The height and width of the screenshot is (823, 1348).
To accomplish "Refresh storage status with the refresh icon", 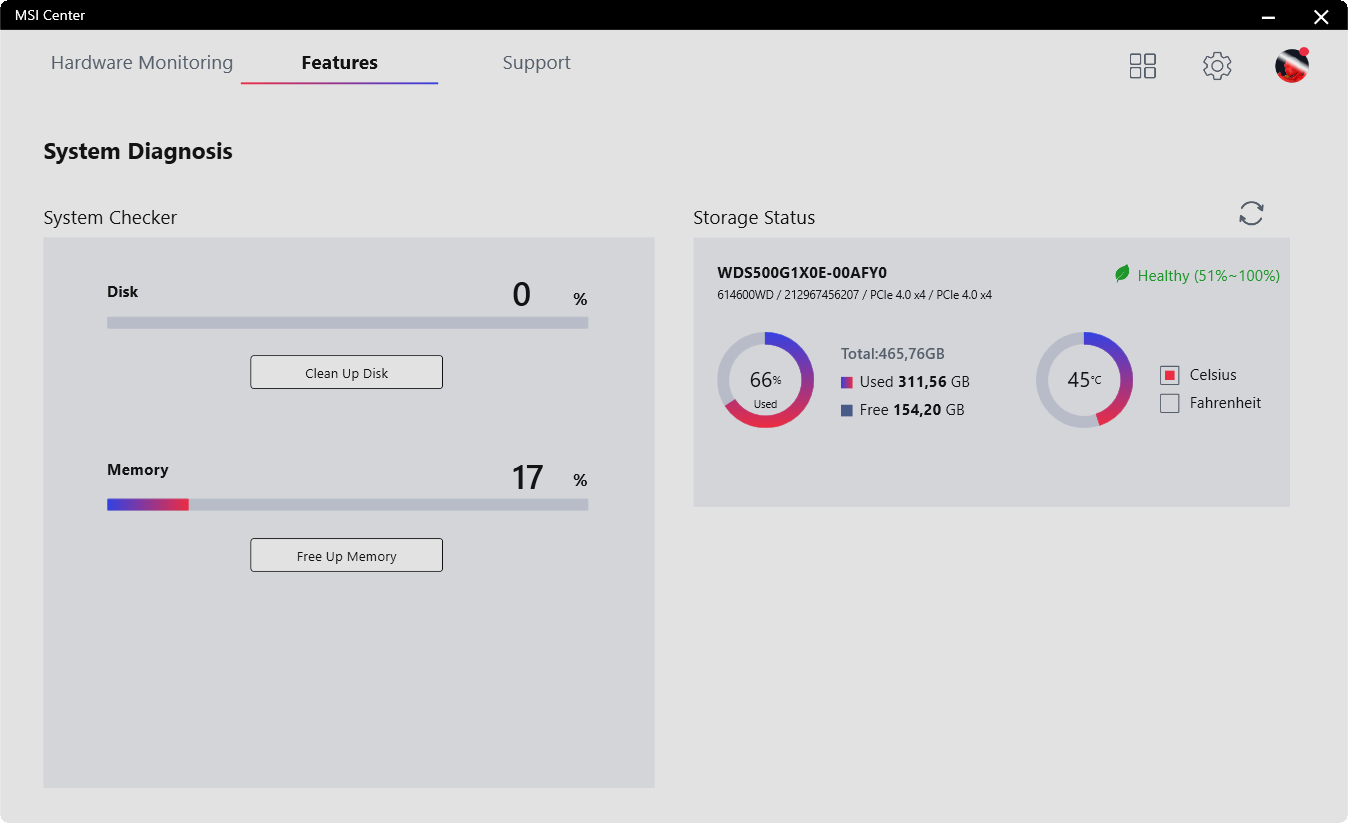I will click(x=1251, y=213).
